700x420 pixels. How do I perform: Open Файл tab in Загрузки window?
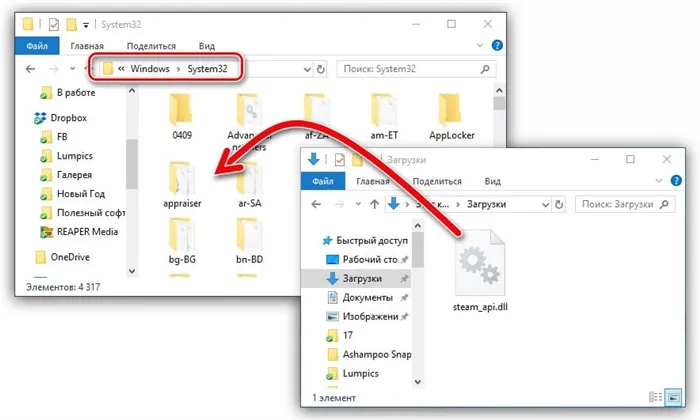(x=323, y=181)
